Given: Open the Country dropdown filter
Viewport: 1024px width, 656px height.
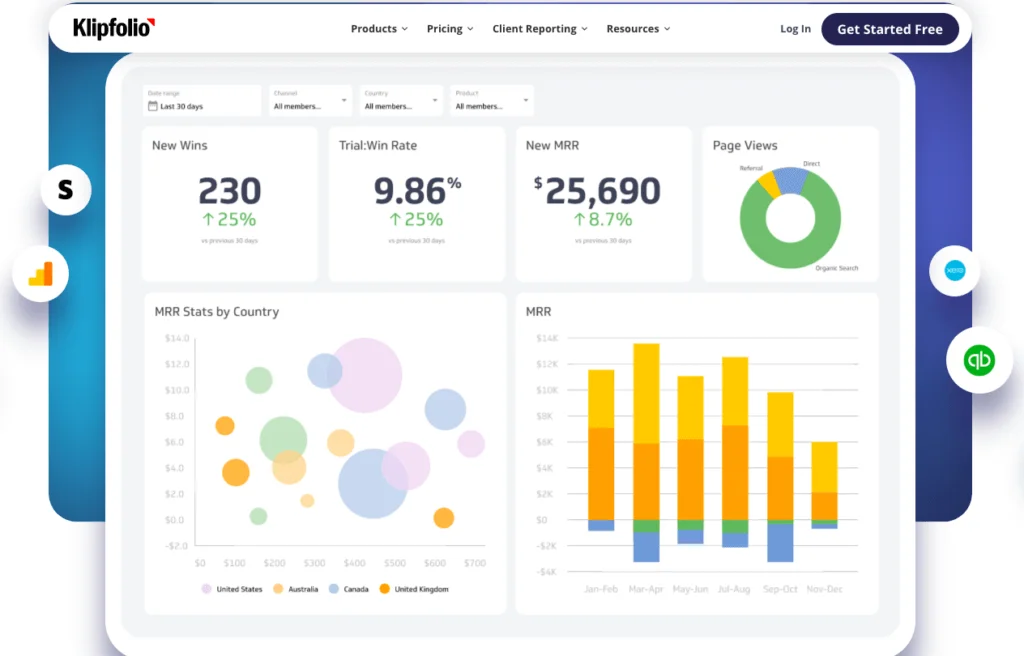Looking at the screenshot, I should click(x=401, y=101).
